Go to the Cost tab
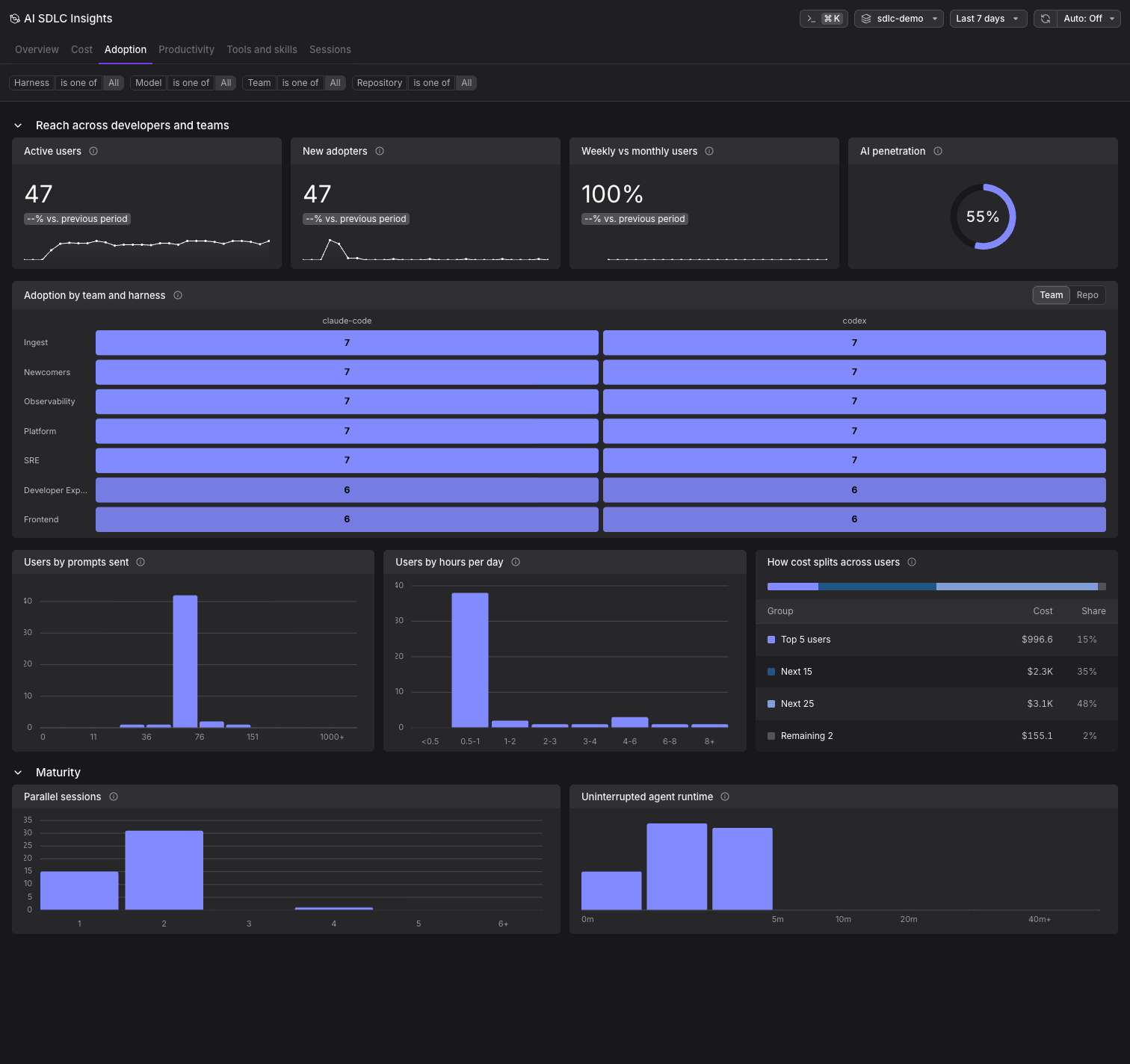 click(81, 49)
